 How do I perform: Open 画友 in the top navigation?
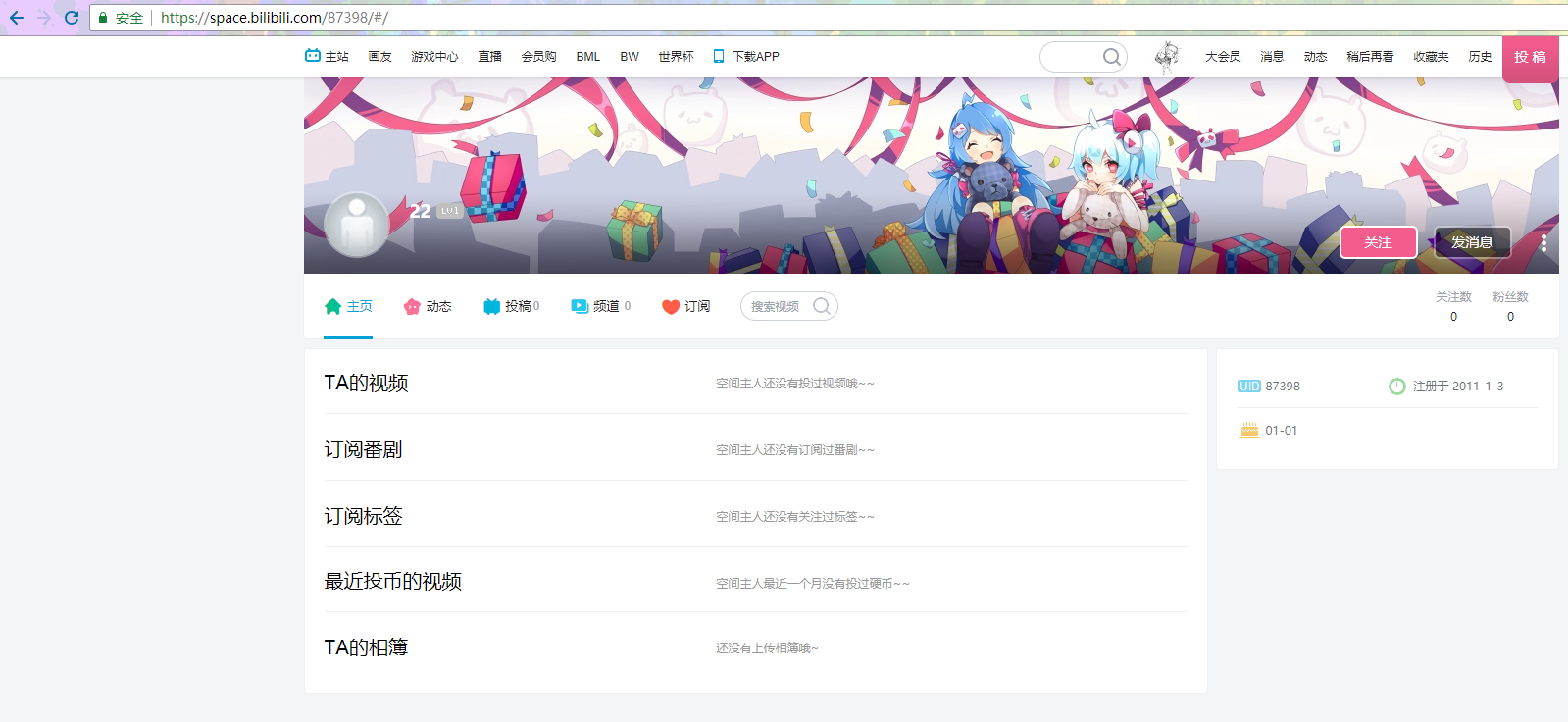[379, 57]
